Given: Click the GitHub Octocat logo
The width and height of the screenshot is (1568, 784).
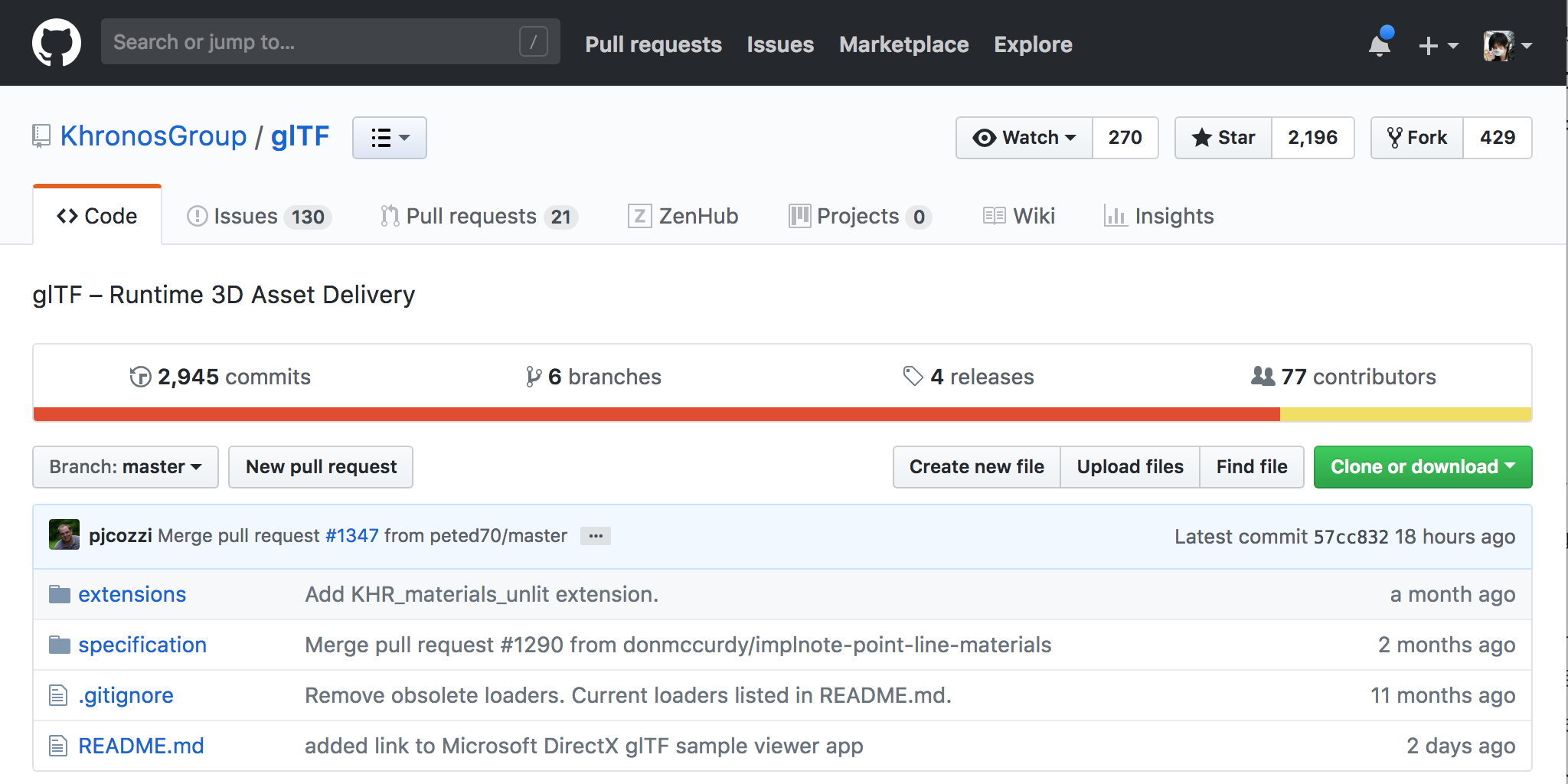Looking at the screenshot, I should (56, 43).
